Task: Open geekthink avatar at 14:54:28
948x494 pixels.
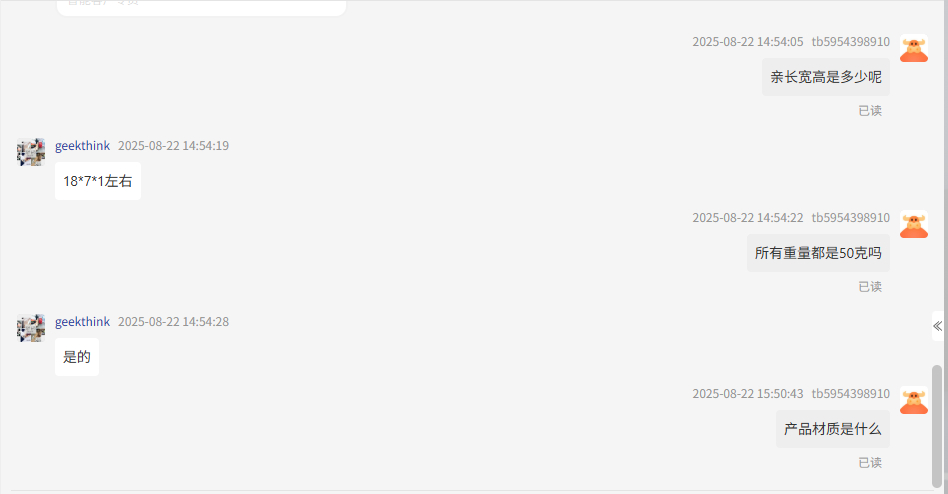Action: click(31, 328)
